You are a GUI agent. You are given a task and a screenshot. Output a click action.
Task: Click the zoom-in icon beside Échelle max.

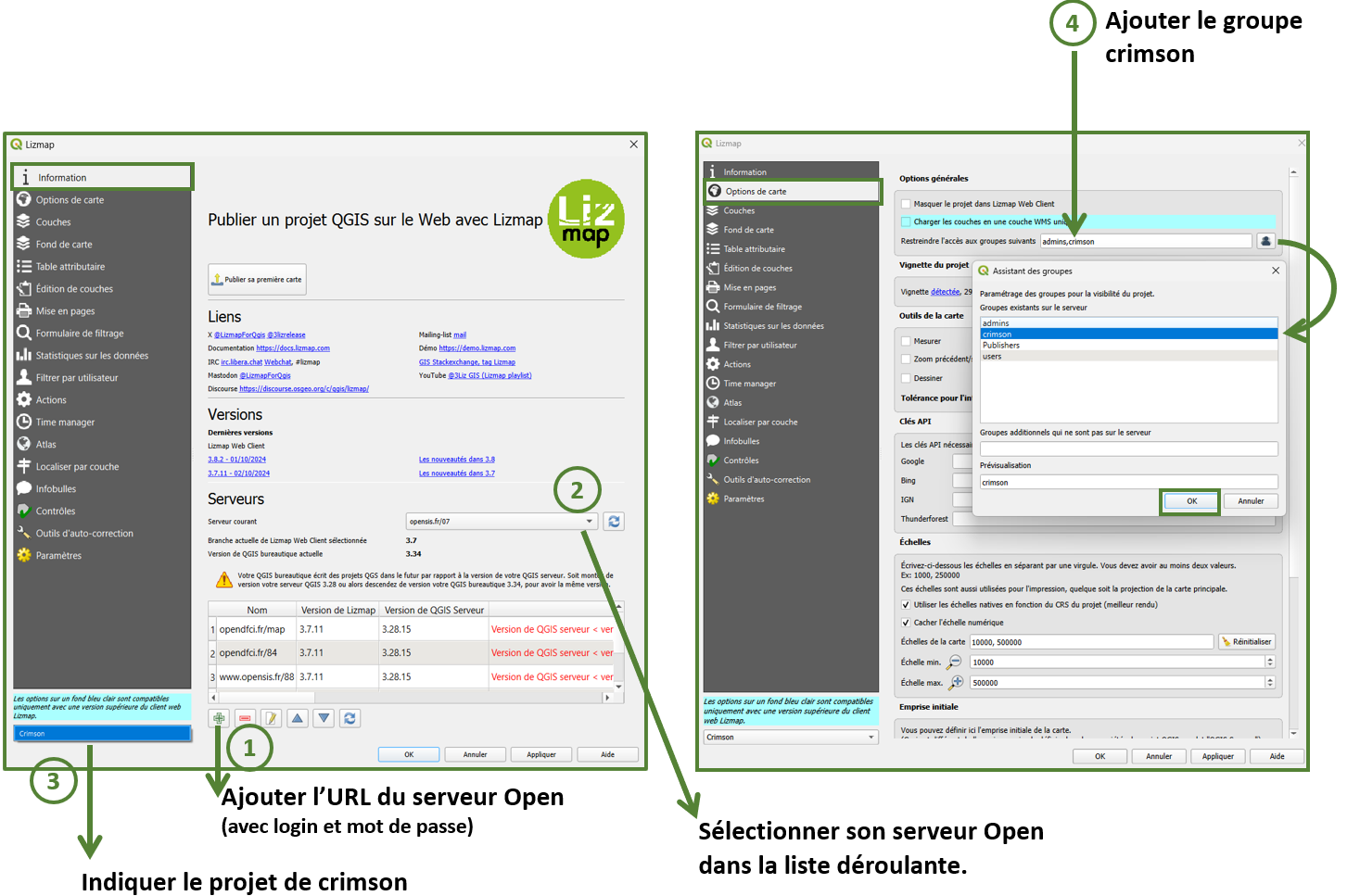(x=956, y=683)
